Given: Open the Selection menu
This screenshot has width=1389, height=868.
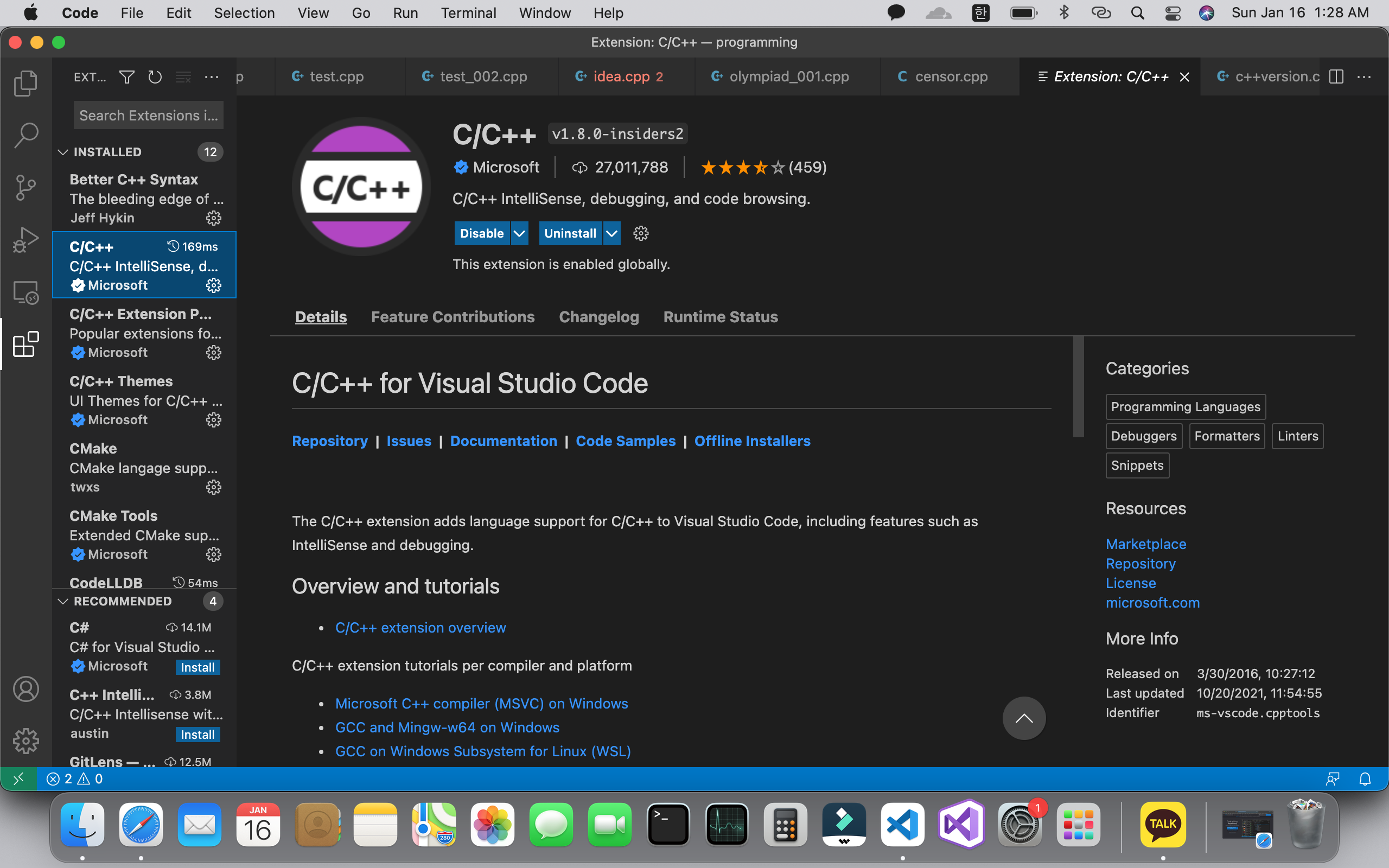Looking at the screenshot, I should [x=244, y=12].
